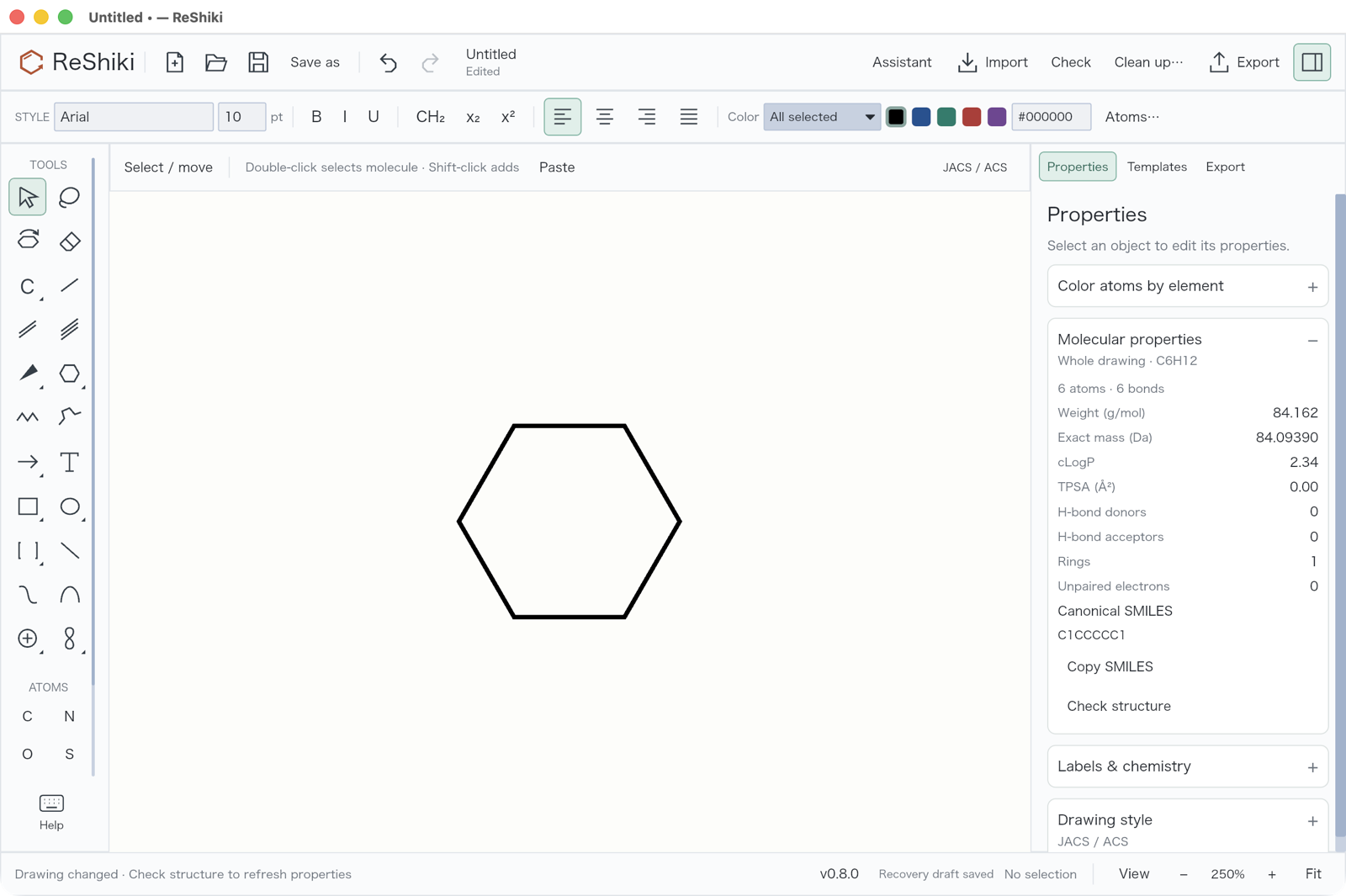Activate the rotate selection tool
The width and height of the screenshot is (1346, 896).
click(28, 241)
